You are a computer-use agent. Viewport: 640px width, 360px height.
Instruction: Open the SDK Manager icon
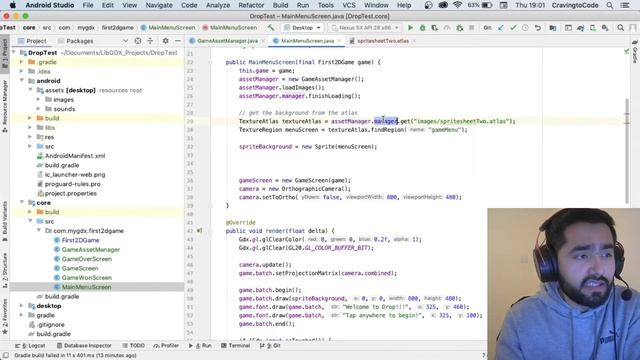click(605, 28)
